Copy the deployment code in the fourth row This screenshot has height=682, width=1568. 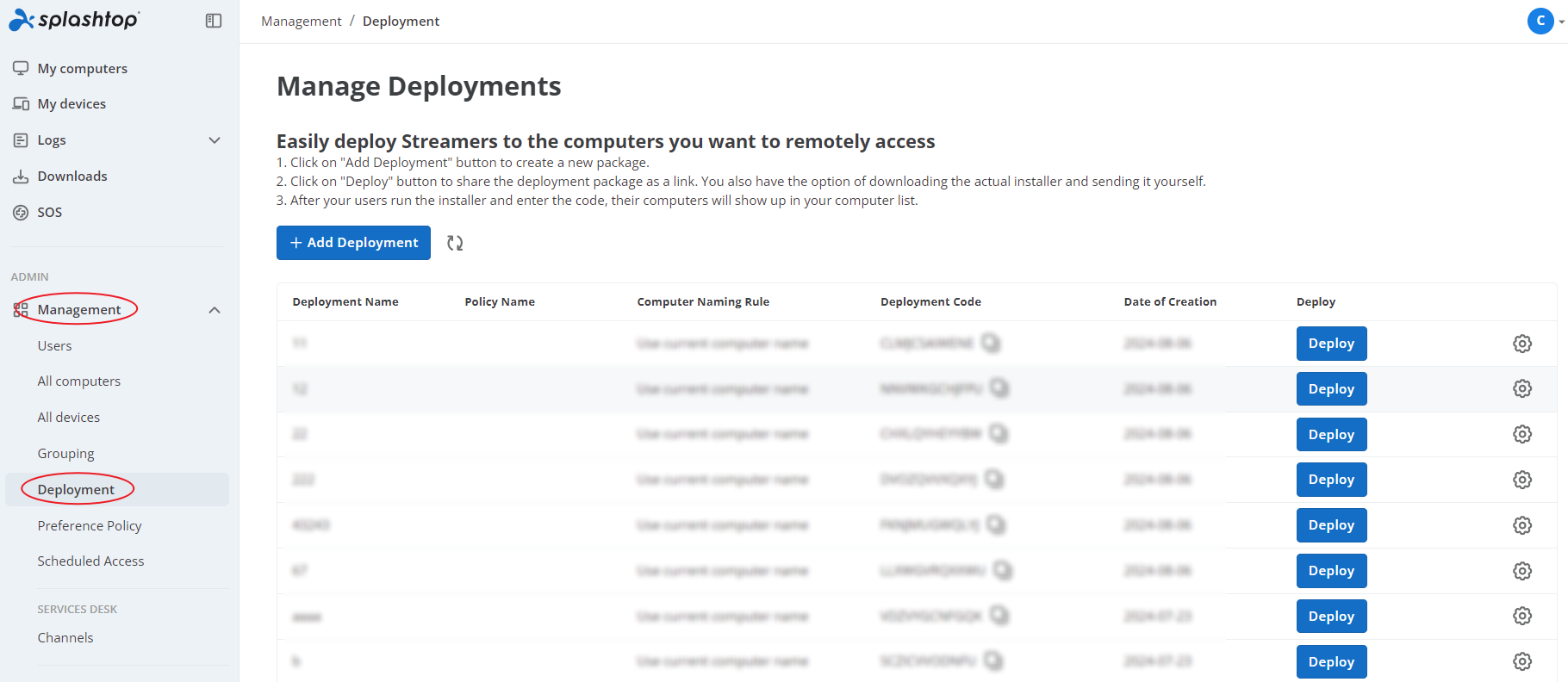click(994, 479)
